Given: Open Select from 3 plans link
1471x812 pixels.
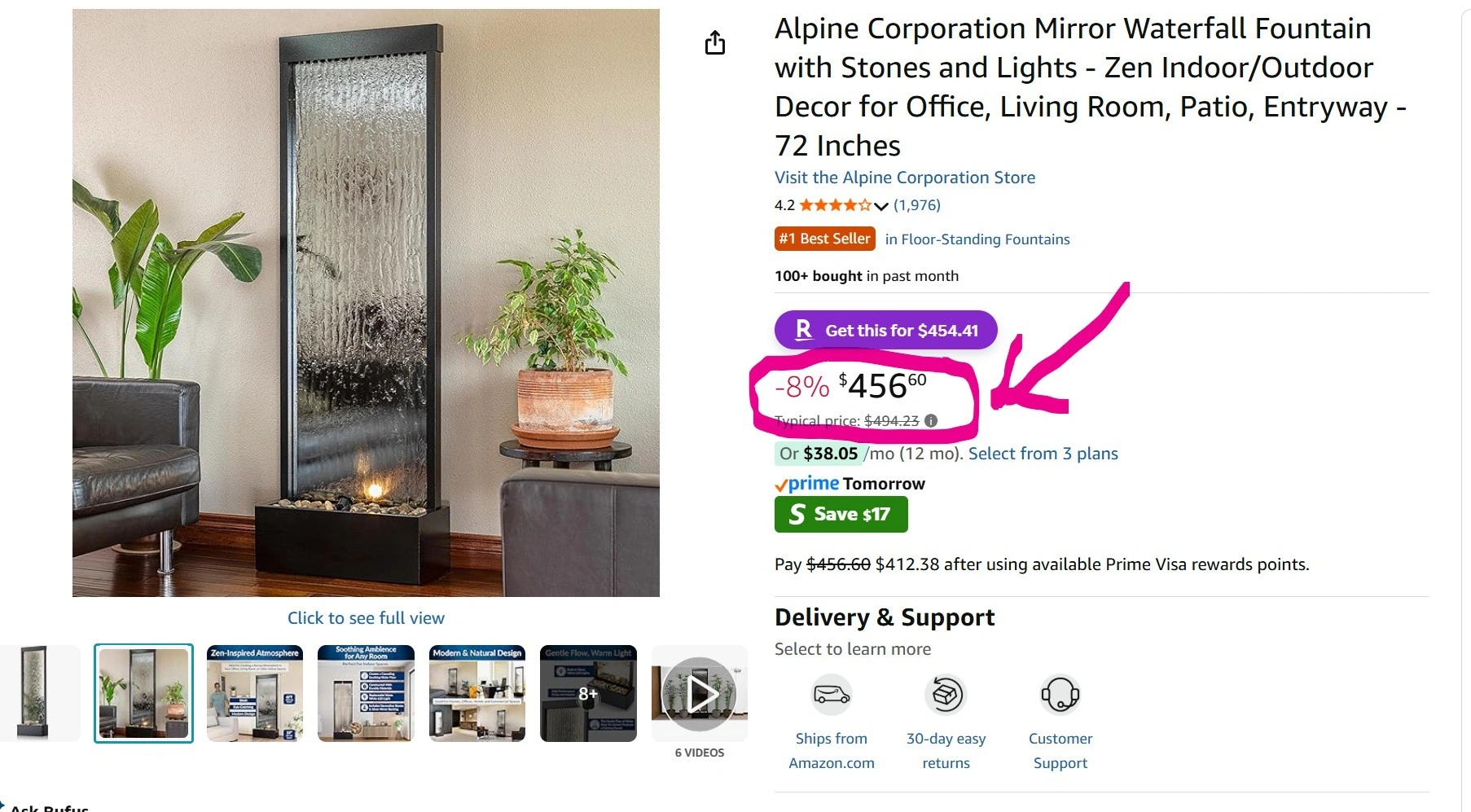Looking at the screenshot, I should click(x=1043, y=454).
